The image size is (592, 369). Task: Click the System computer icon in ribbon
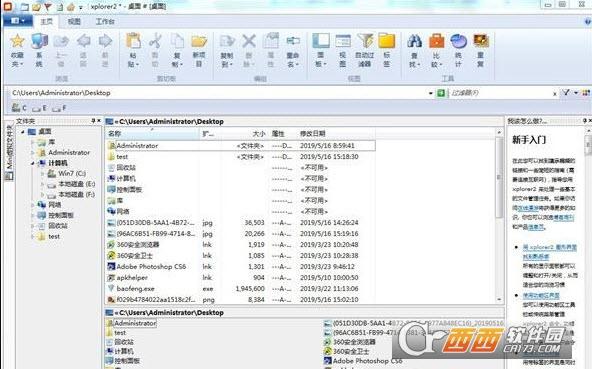pyautogui.click(x=39, y=41)
